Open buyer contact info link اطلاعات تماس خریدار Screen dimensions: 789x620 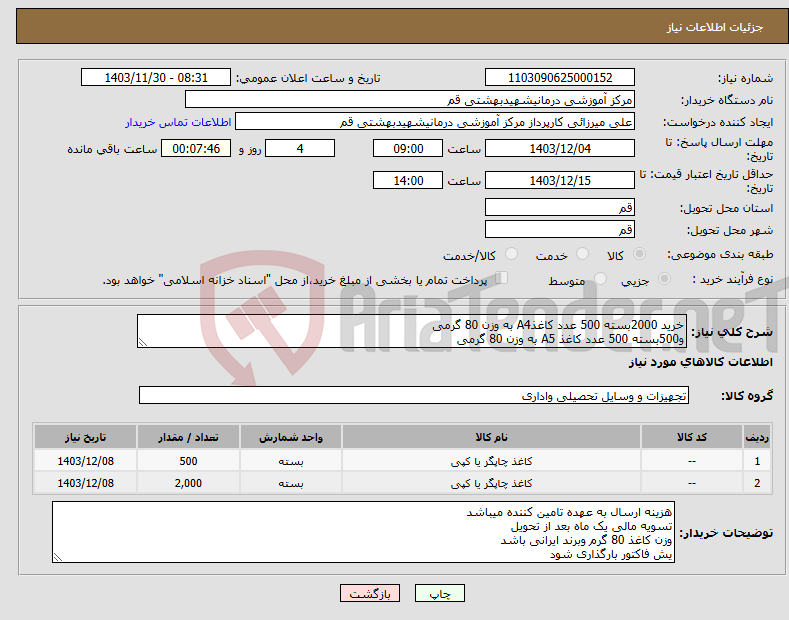click(178, 122)
